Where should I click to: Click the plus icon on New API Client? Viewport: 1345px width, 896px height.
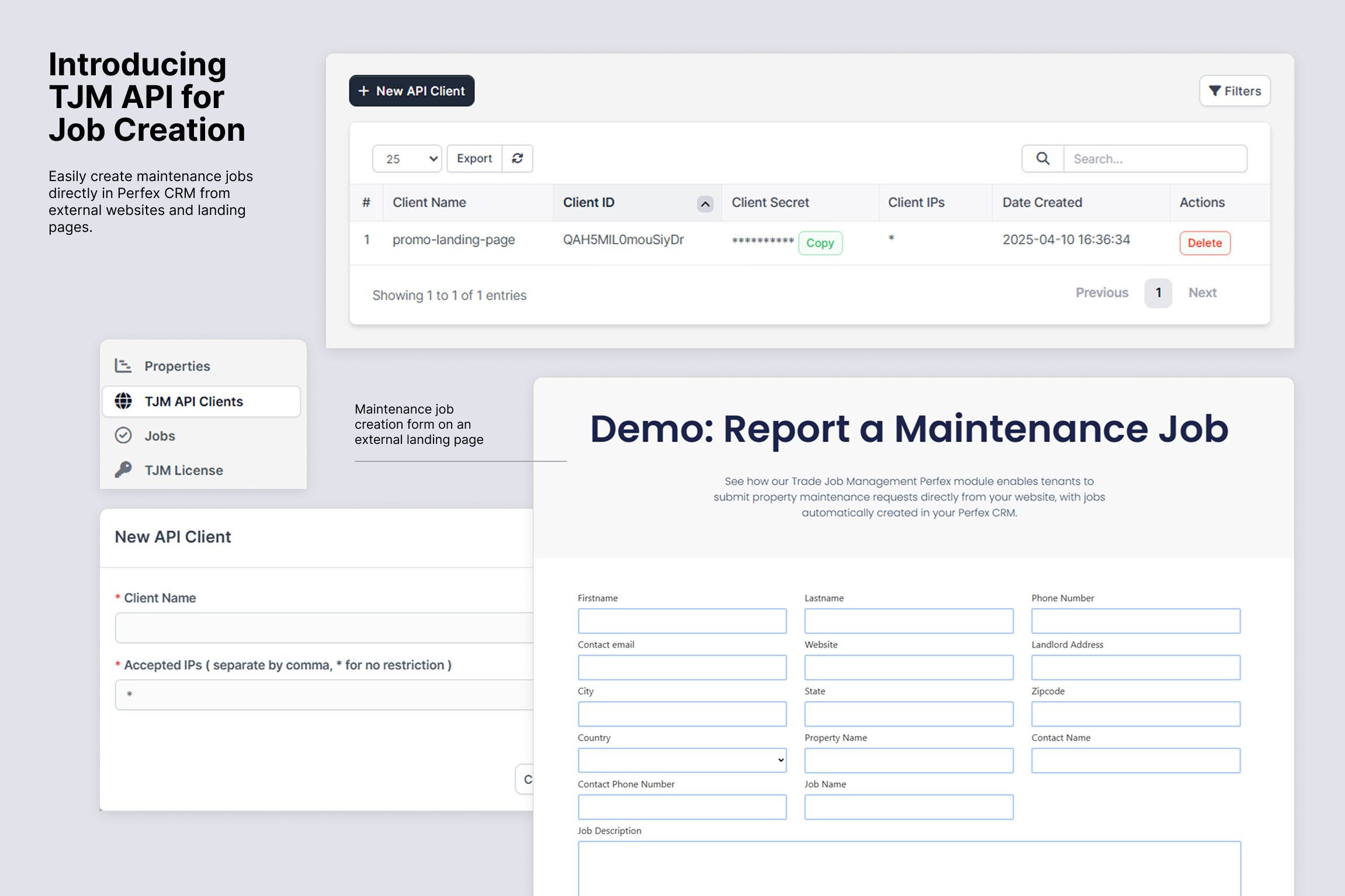363,91
